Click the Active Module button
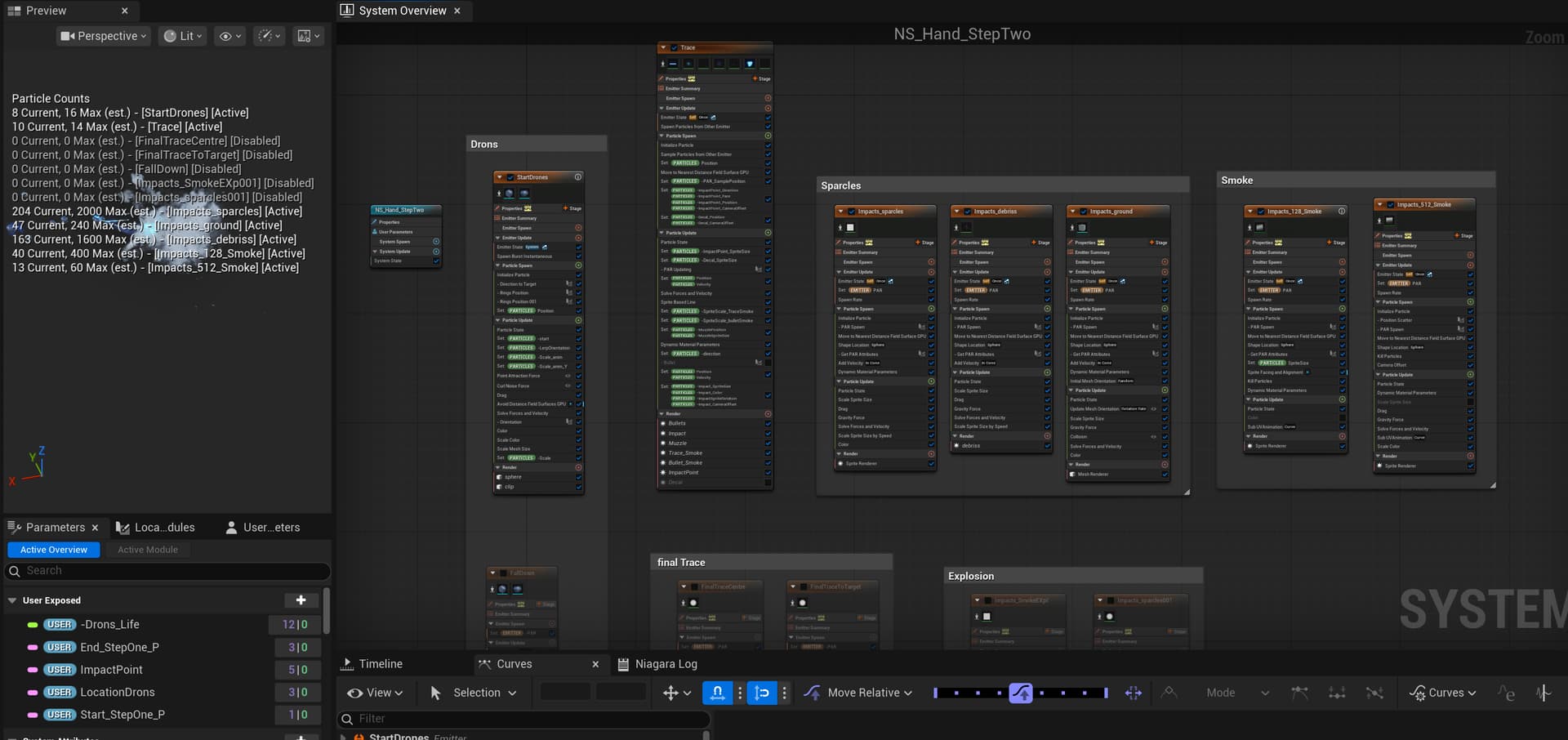 [x=148, y=550]
